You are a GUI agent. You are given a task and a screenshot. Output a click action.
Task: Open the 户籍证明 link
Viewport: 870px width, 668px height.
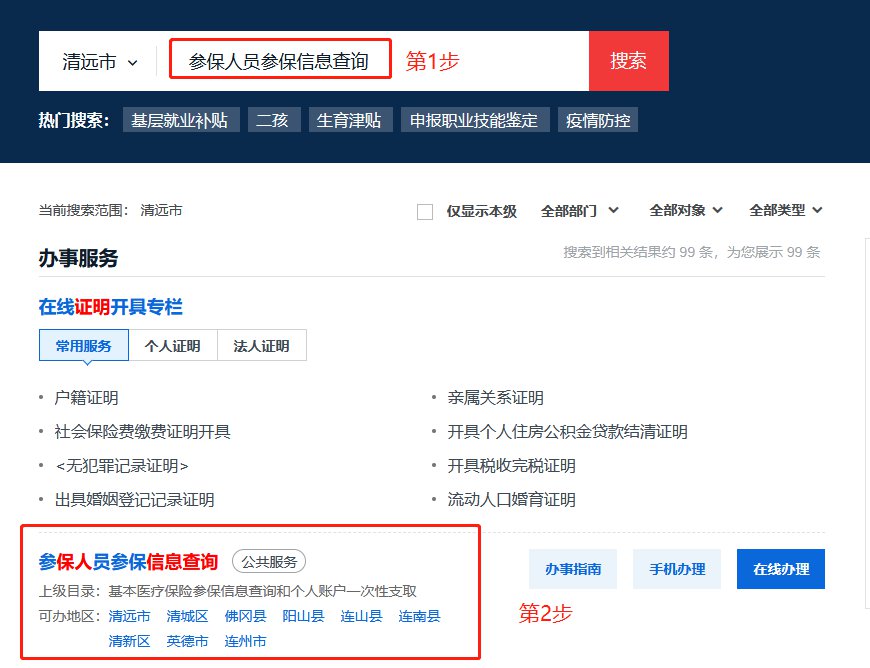coord(86,398)
